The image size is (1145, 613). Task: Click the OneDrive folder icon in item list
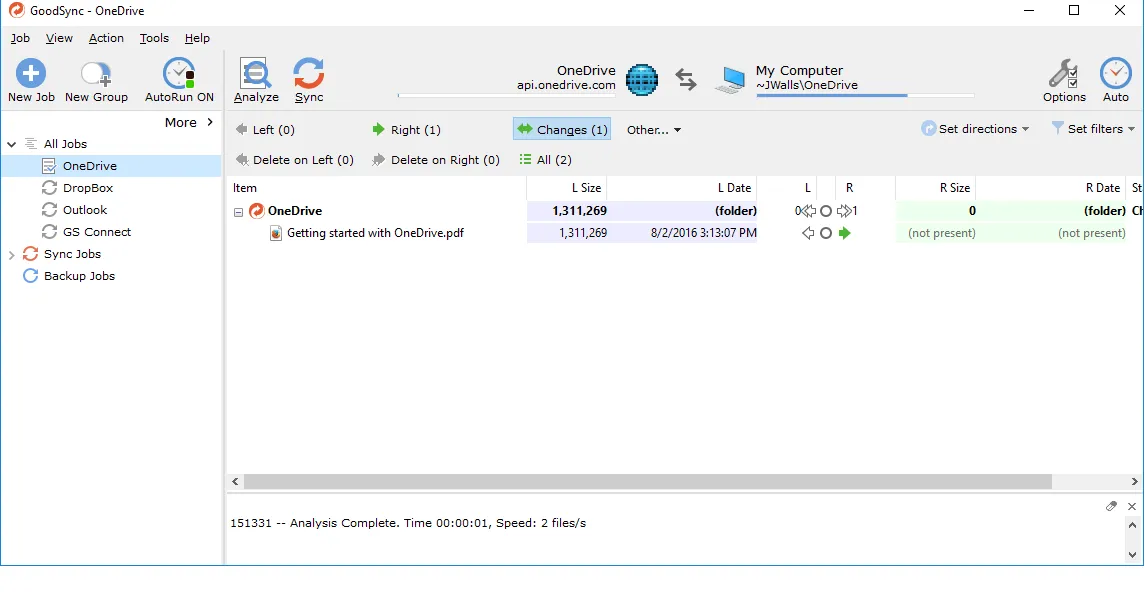(x=256, y=210)
